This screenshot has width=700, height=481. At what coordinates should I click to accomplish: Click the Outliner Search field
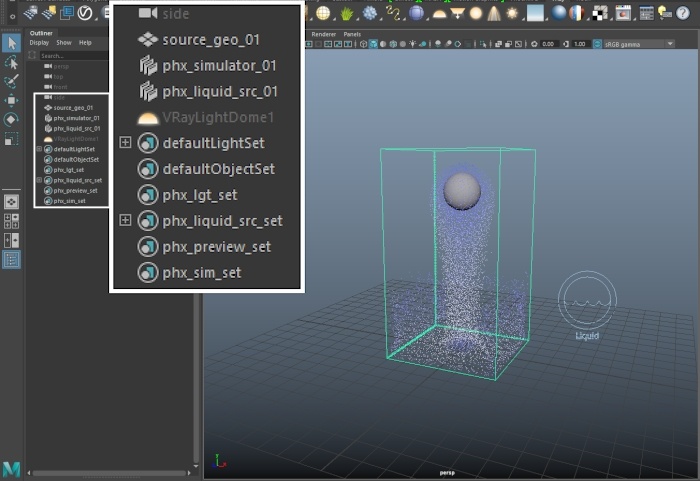tap(73, 56)
